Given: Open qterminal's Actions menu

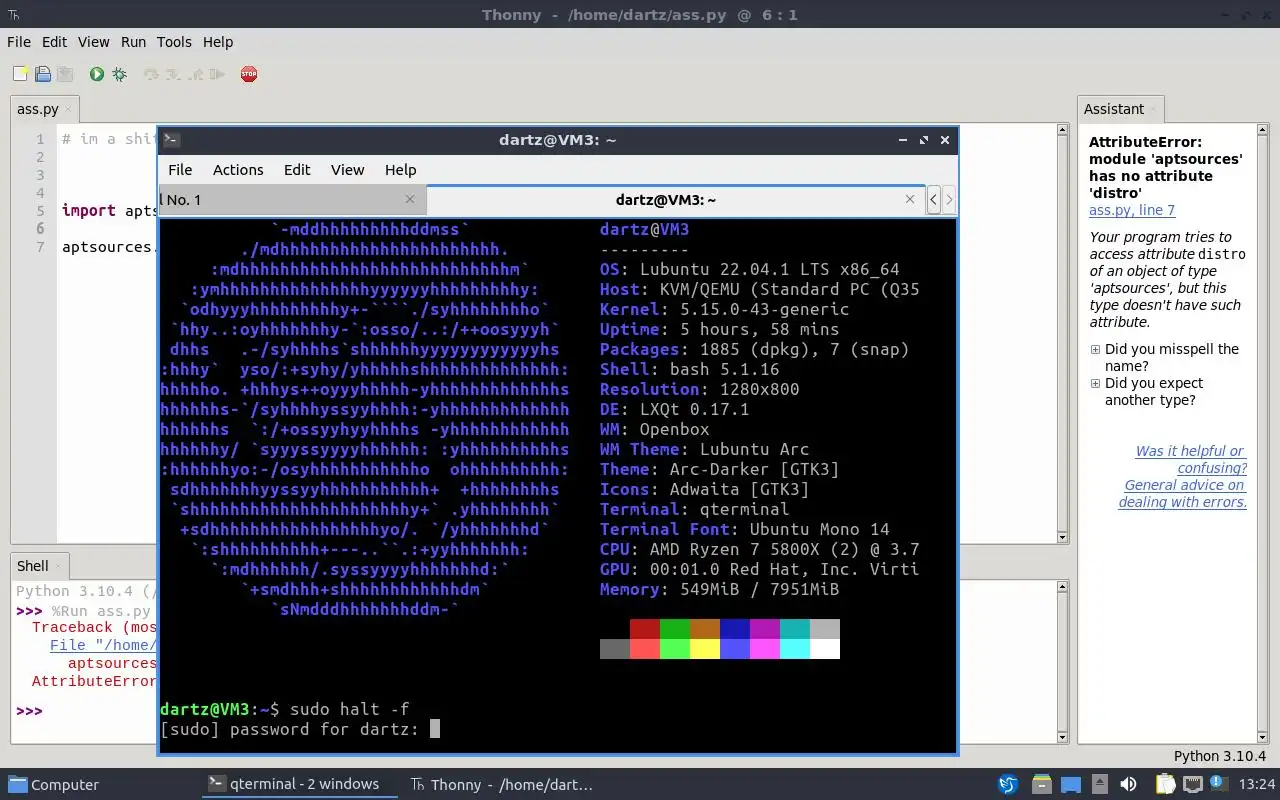Looking at the screenshot, I should click(238, 170).
